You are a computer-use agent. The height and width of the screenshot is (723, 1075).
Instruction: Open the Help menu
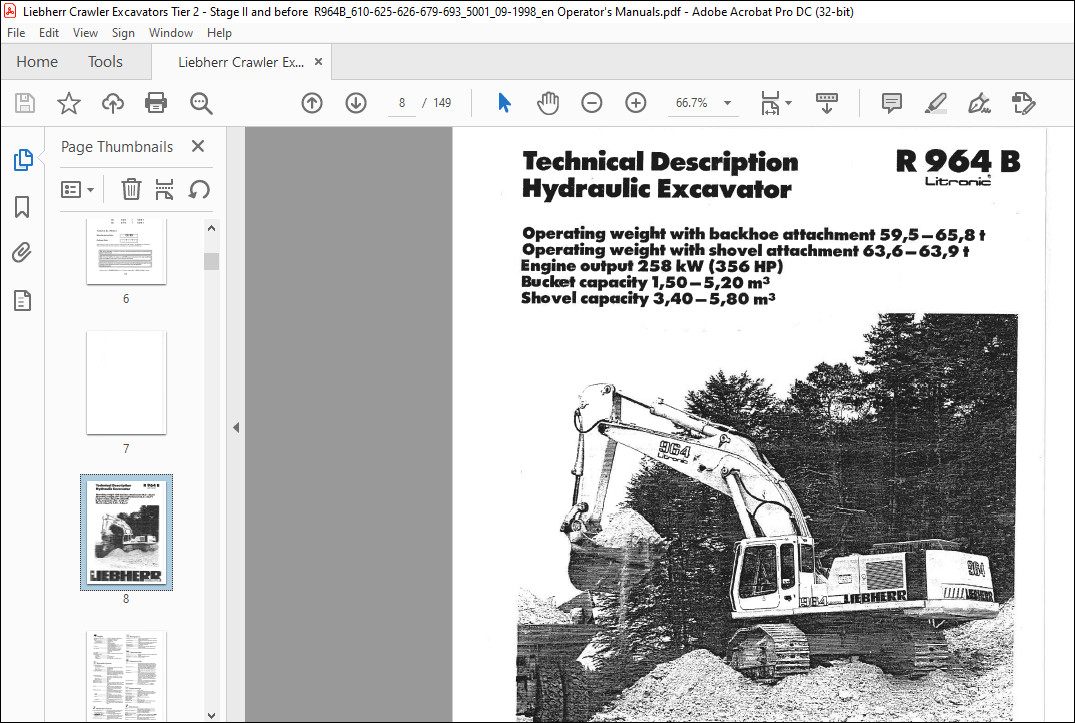coord(219,33)
